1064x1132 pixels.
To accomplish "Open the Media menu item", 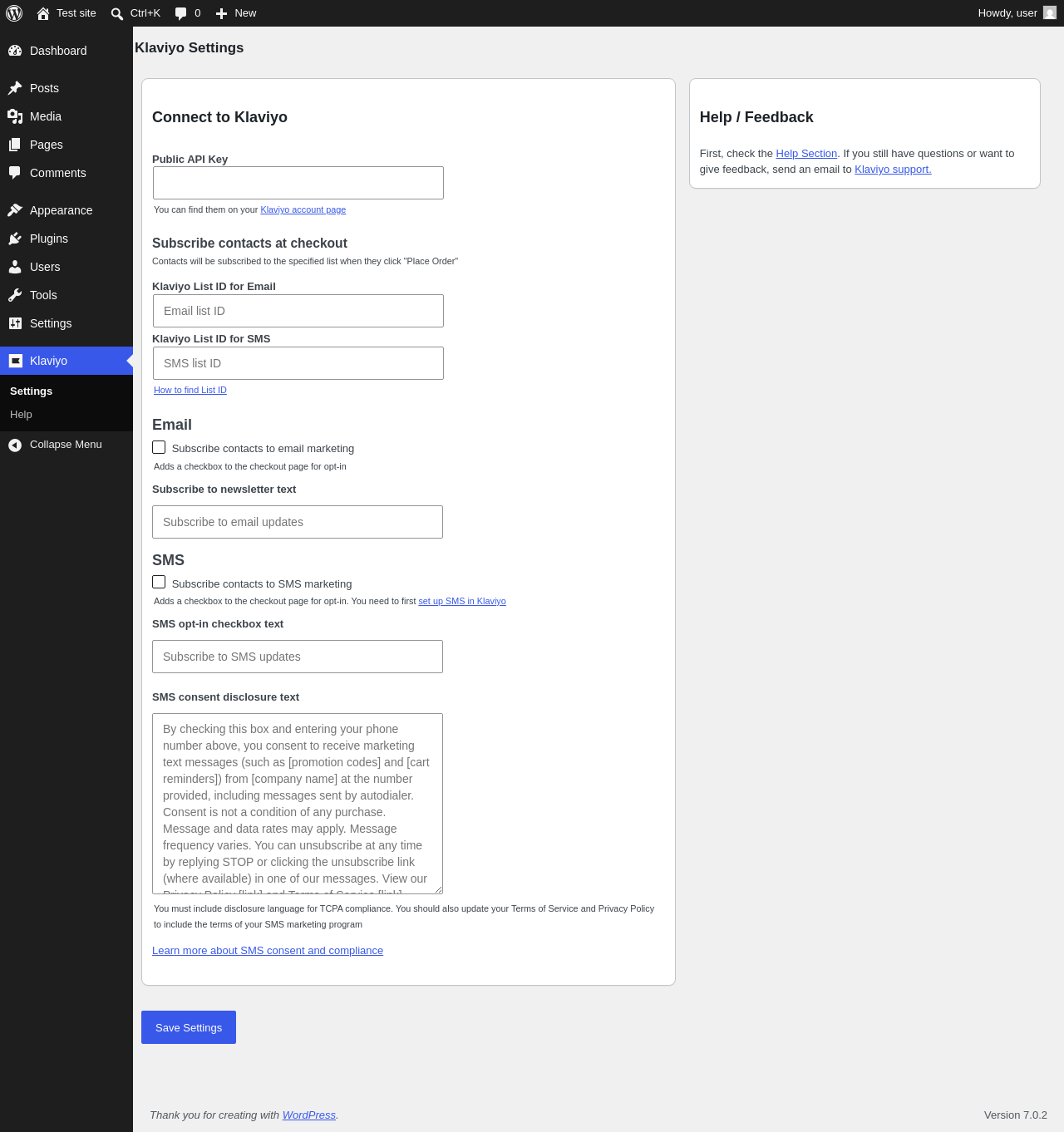I will click(66, 116).
